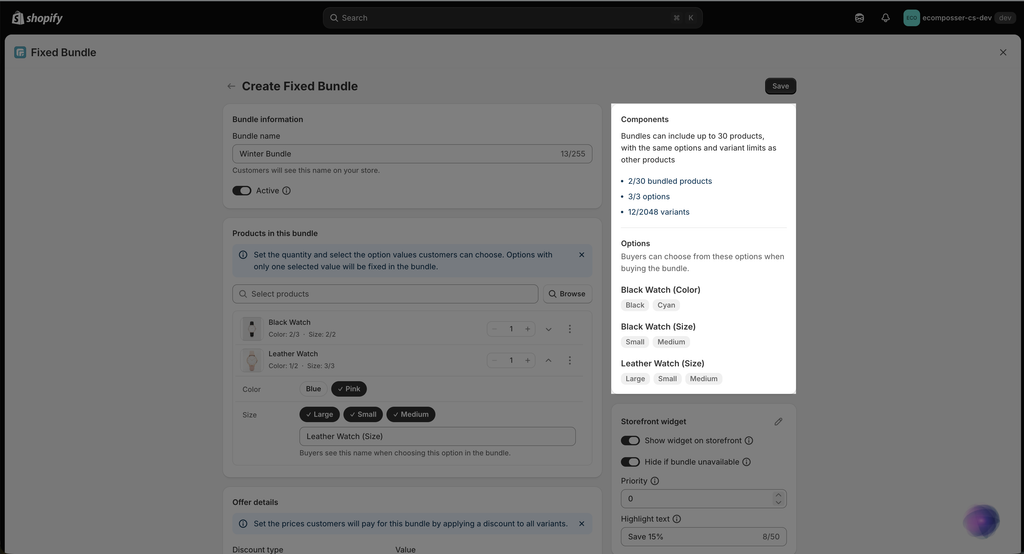Screen dimensions: 1024x554
Task: Toggle the Active bundle switch
Action: tap(242, 191)
